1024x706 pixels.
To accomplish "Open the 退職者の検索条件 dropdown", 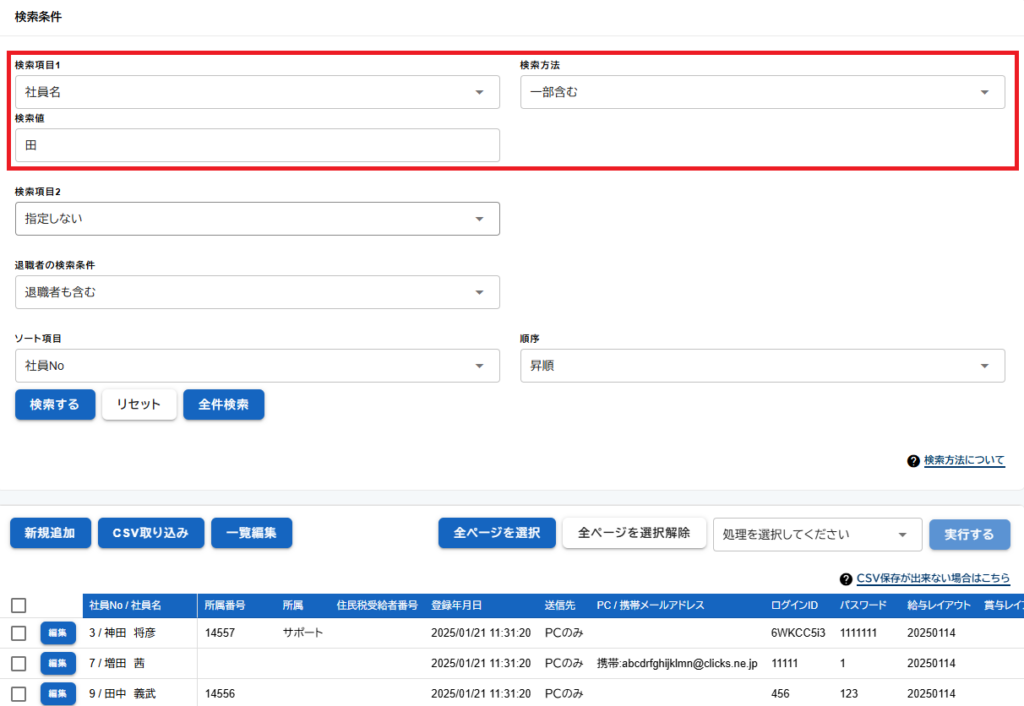I will click(x=257, y=292).
